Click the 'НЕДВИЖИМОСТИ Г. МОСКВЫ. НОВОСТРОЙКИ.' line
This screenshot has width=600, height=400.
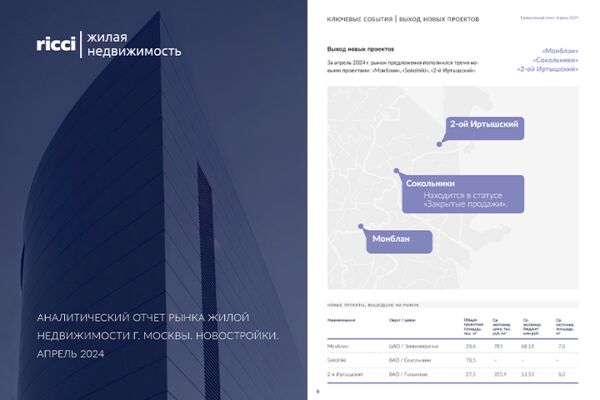point(158,336)
